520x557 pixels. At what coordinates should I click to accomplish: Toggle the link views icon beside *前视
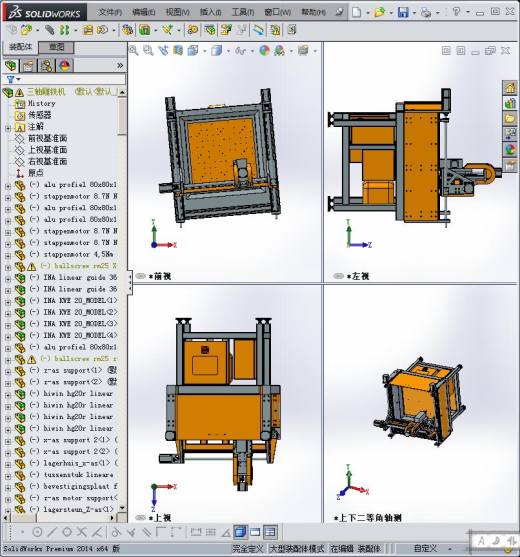[x=141, y=276]
